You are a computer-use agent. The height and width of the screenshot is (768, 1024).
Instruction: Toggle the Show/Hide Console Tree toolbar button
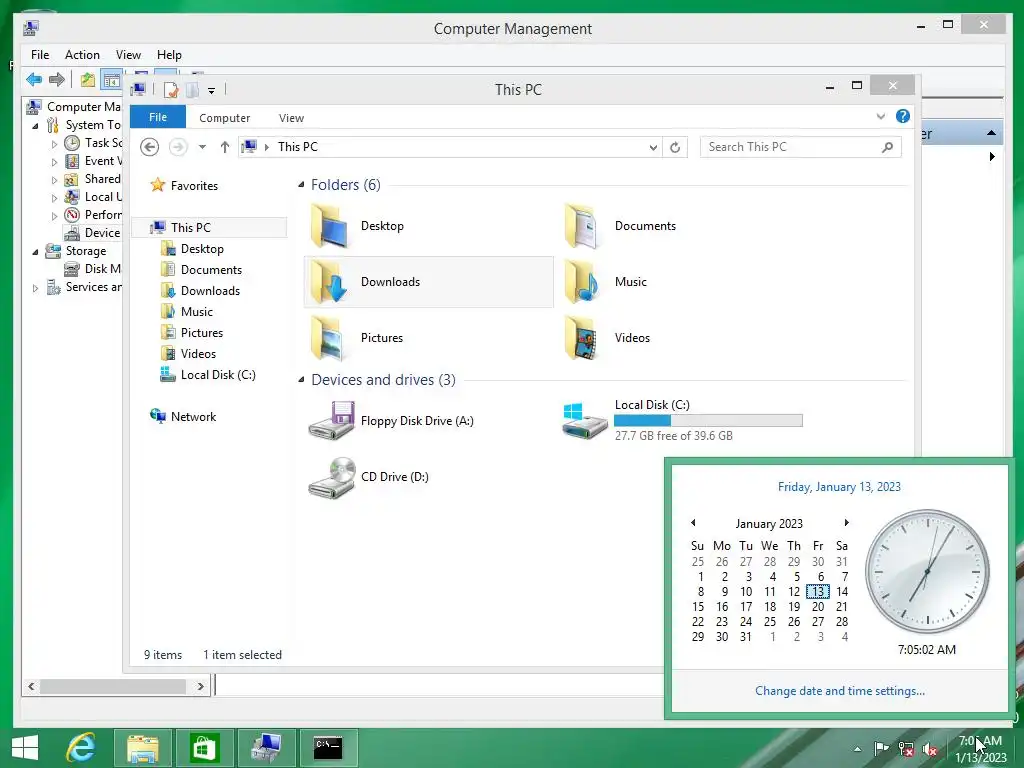112,80
